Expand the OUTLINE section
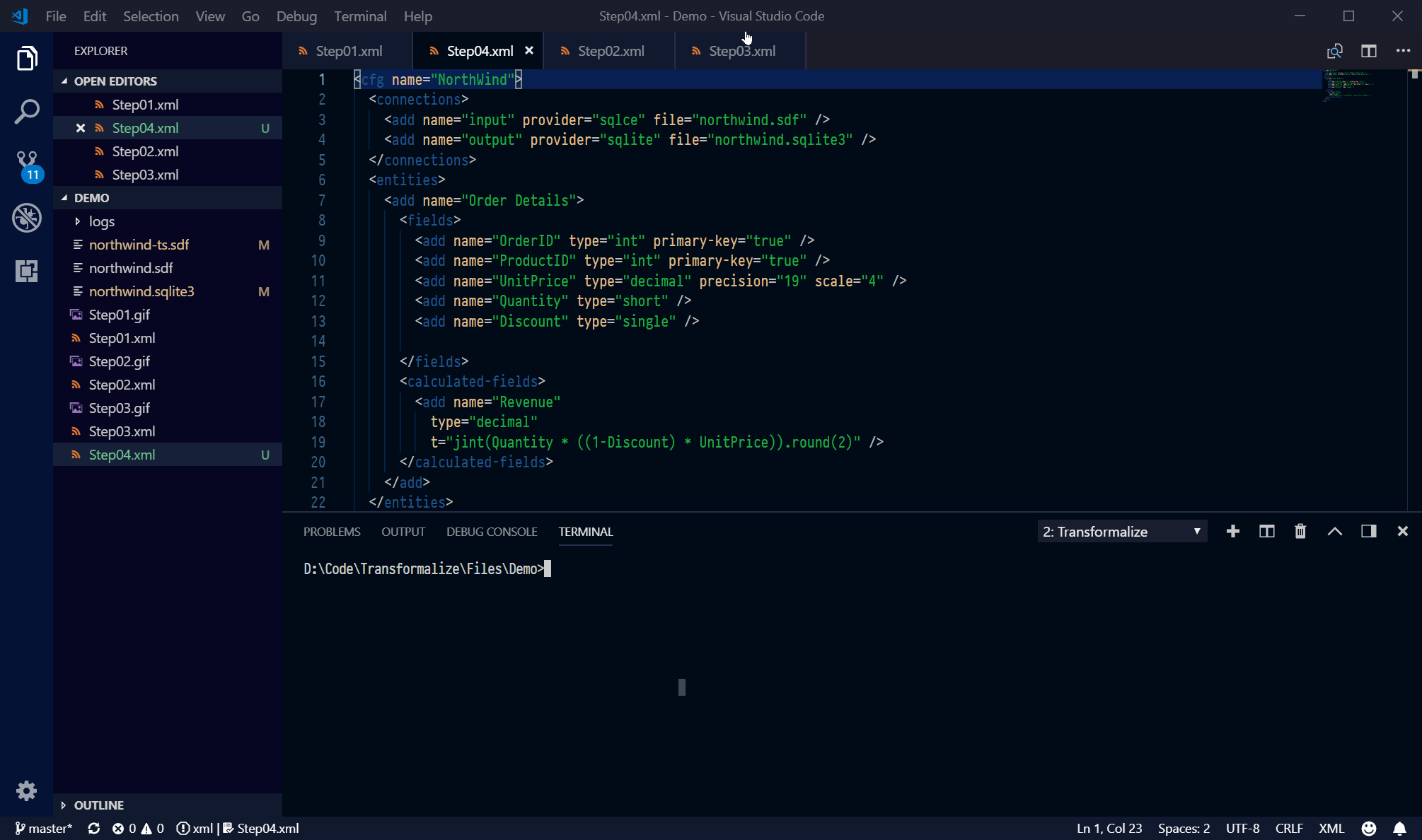Image resolution: width=1422 pixels, height=840 pixels. [x=98, y=805]
